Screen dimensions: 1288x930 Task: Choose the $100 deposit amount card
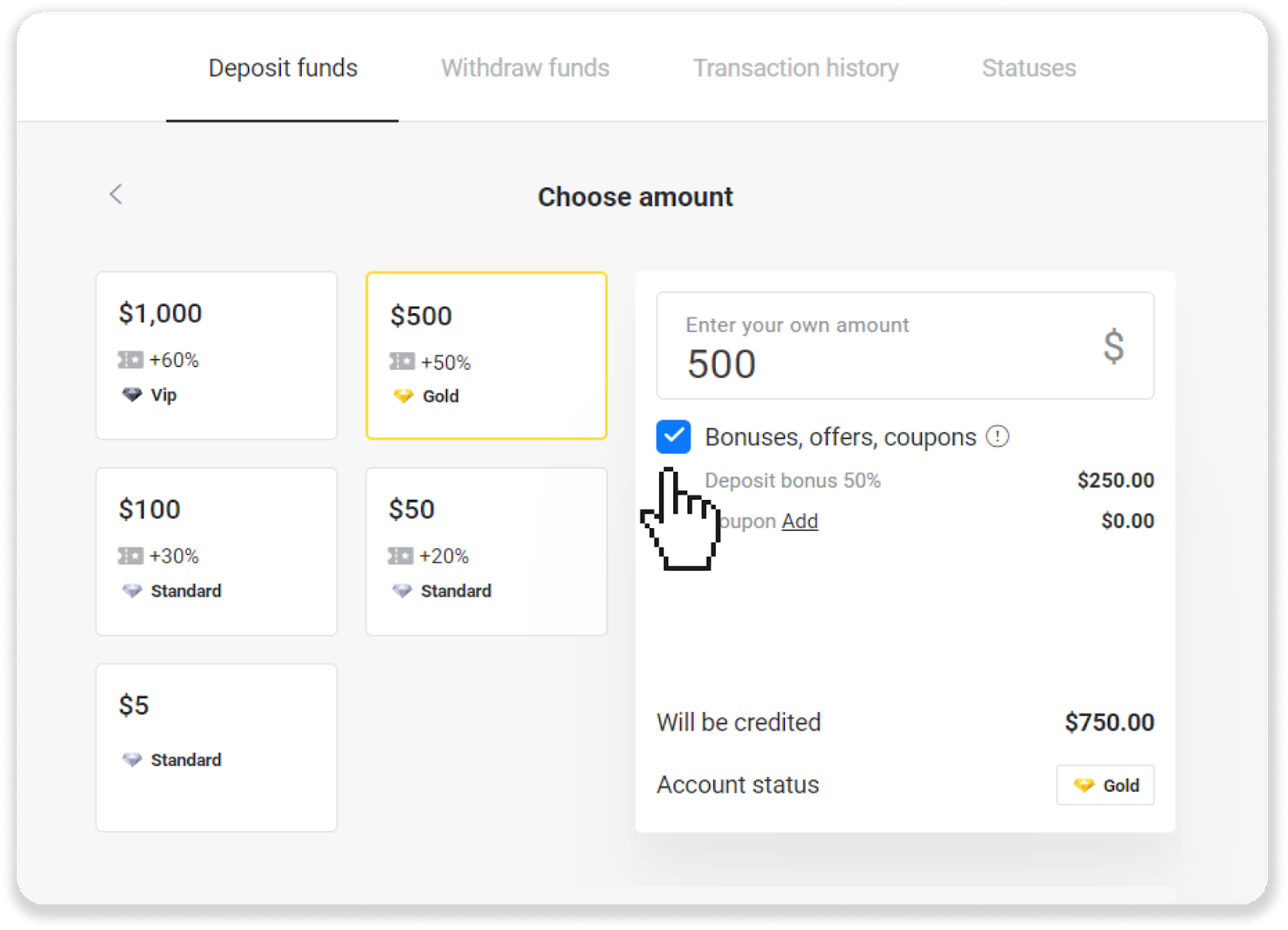pos(217,552)
